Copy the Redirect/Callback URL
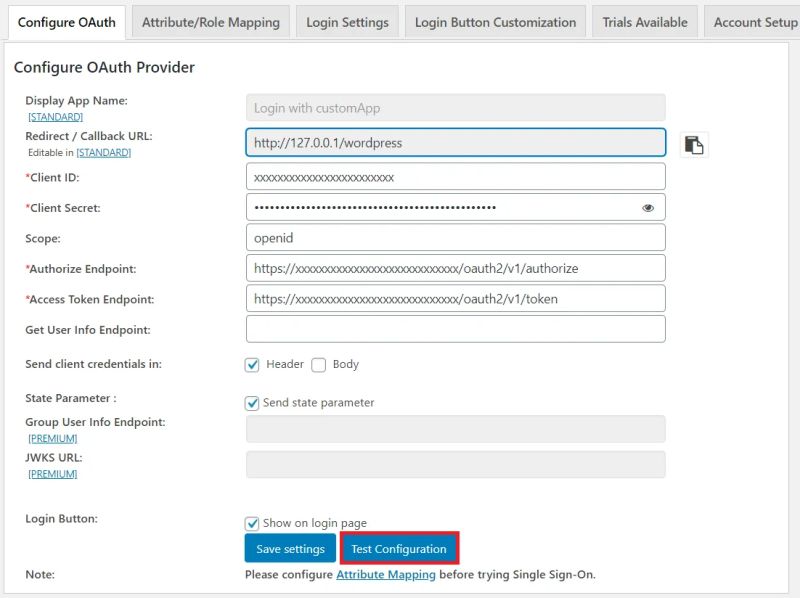The image size is (800, 598). [694, 144]
